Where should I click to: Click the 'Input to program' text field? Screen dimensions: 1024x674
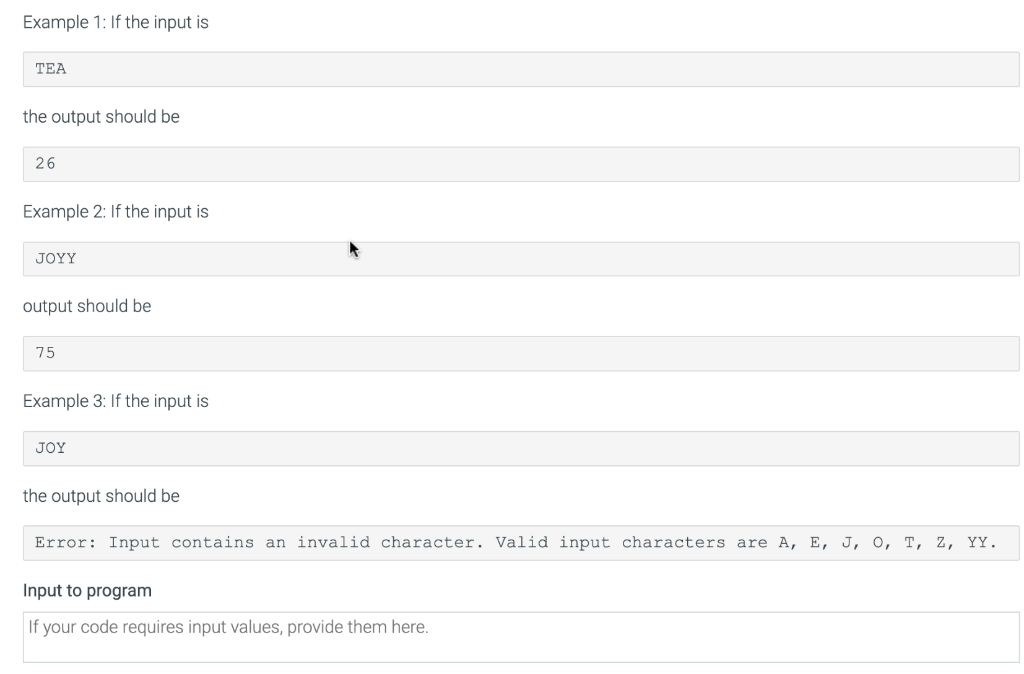520,637
